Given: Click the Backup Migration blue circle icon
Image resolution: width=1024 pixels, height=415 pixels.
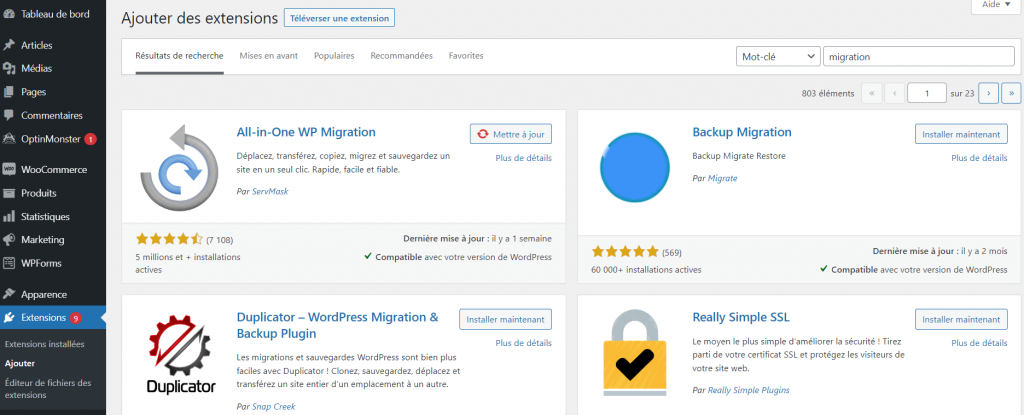Looking at the screenshot, I should (x=632, y=166).
